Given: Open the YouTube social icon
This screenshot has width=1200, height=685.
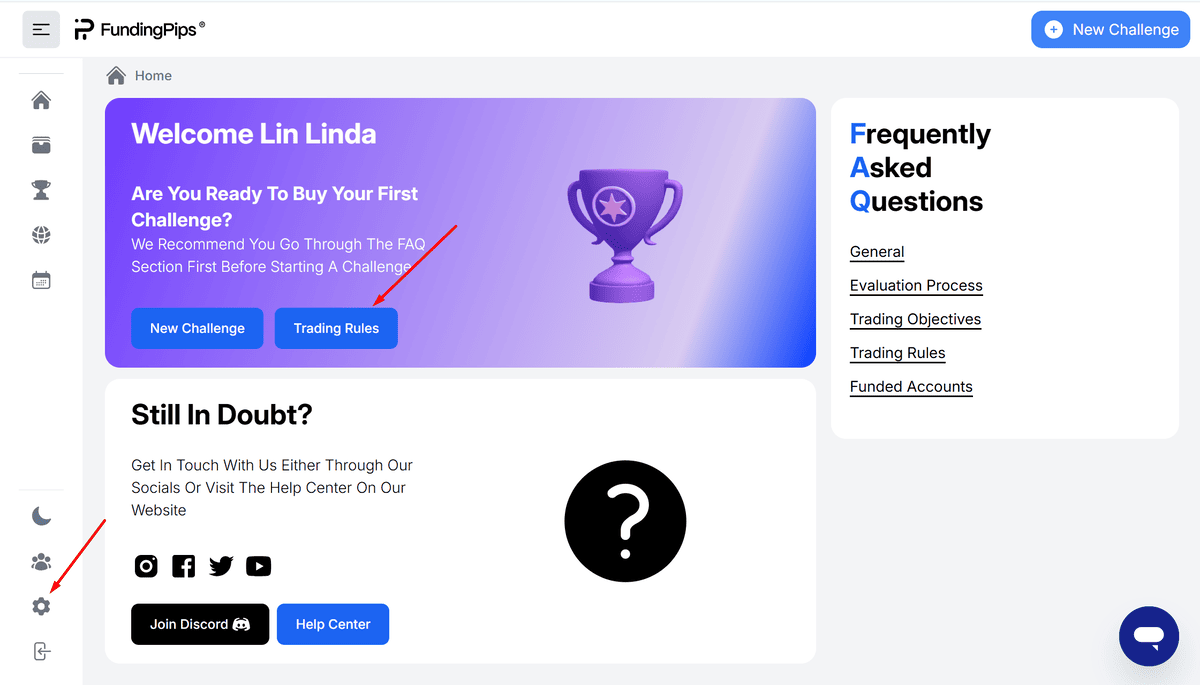Looking at the screenshot, I should [258, 566].
